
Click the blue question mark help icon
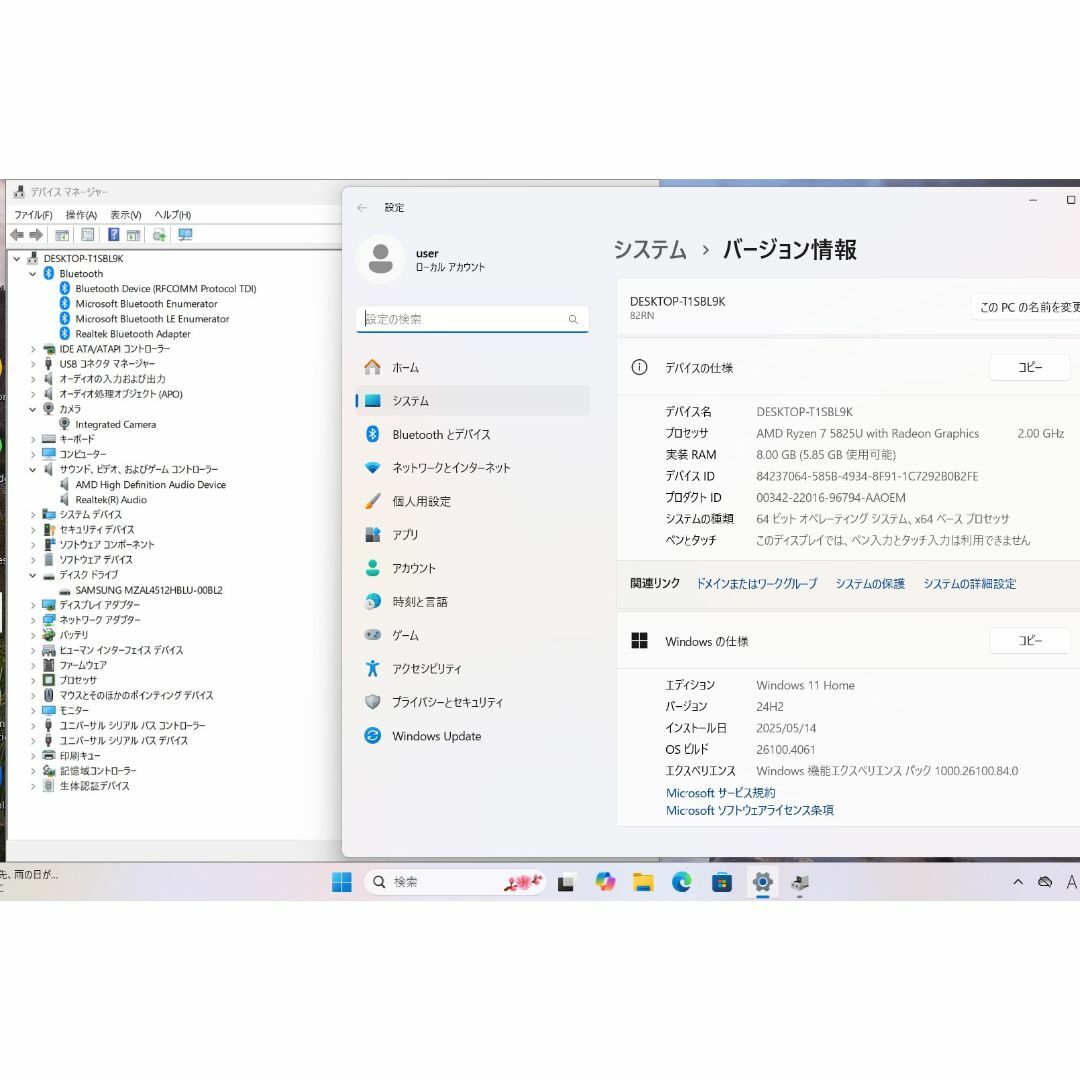(114, 235)
